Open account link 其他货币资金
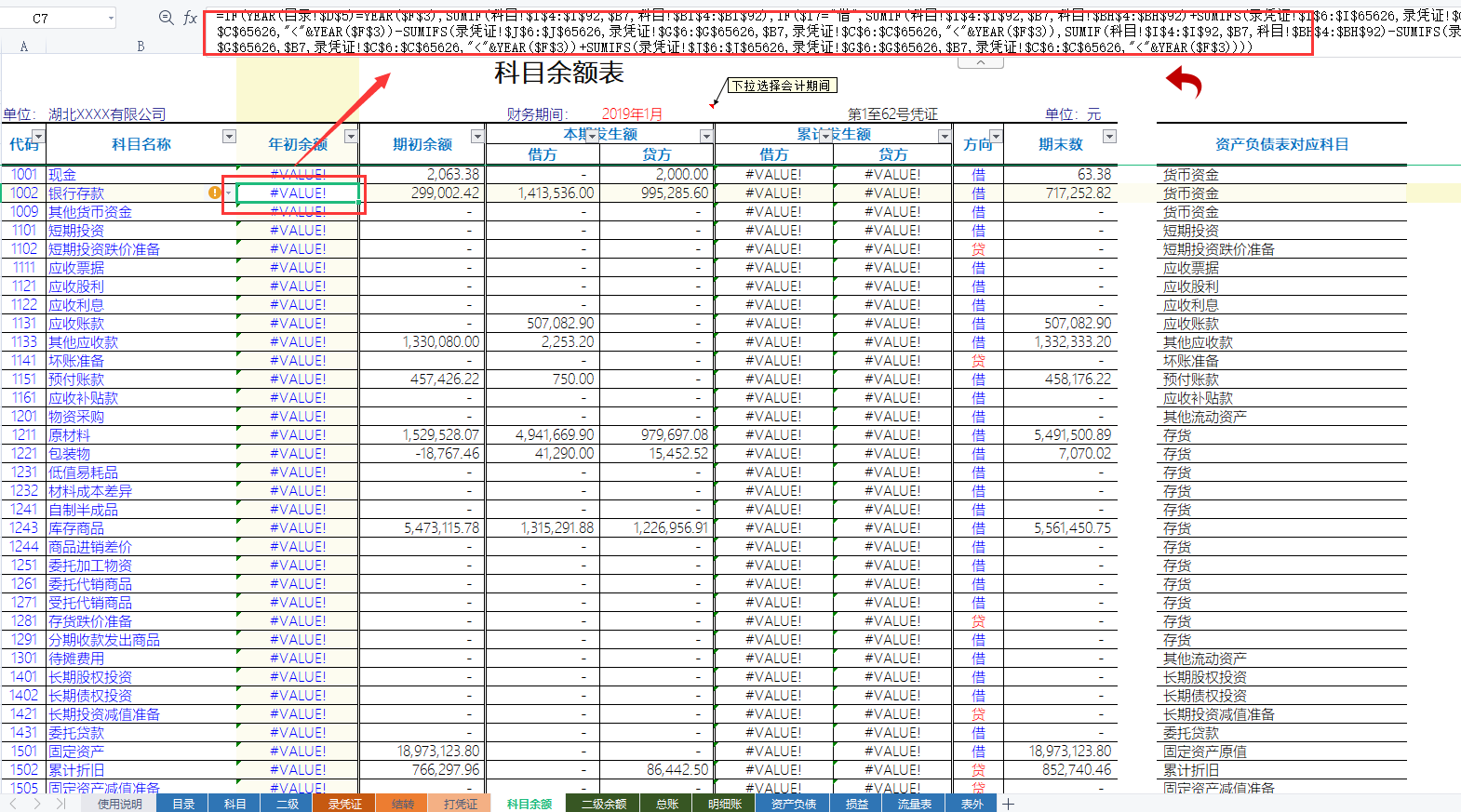This screenshot has height=812, width=1461. pyautogui.click(x=90, y=211)
